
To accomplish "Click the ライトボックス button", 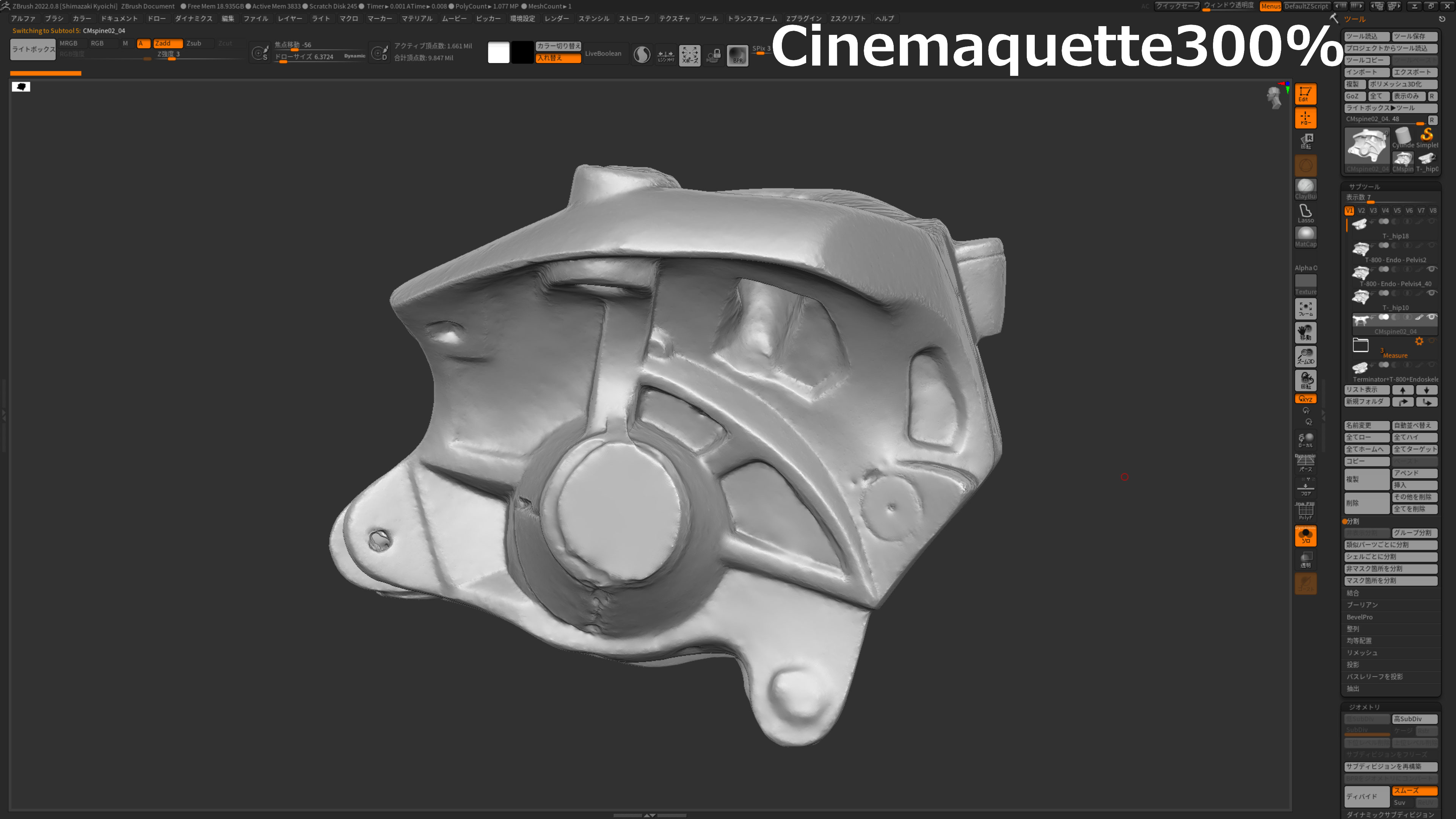I will click(x=33, y=49).
